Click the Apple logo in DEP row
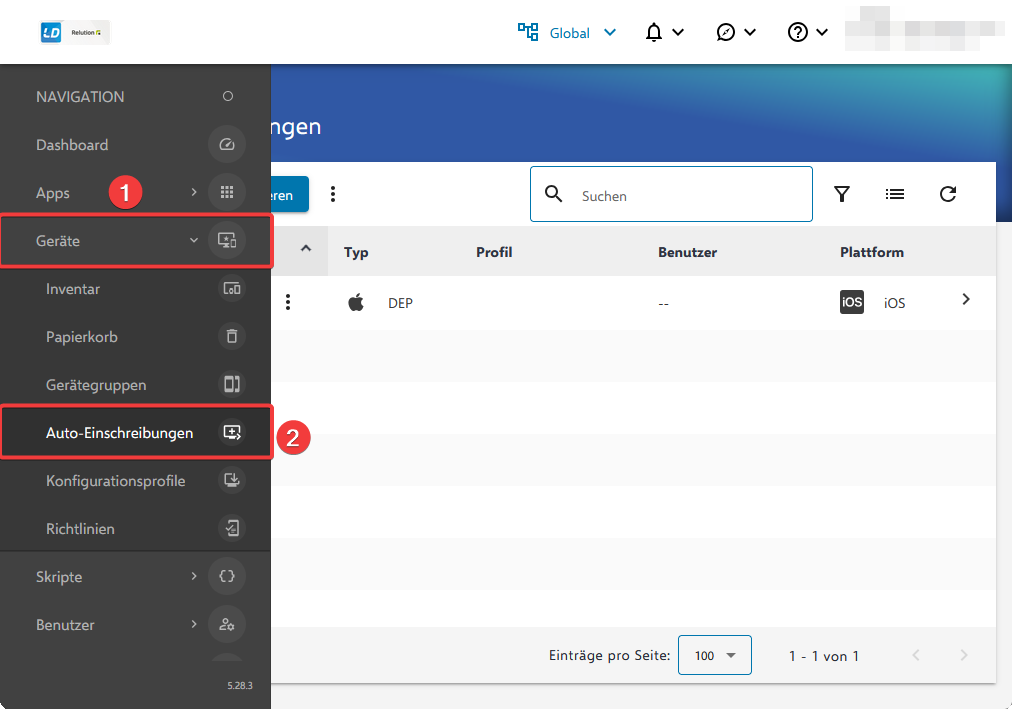Image resolution: width=1012 pixels, height=709 pixels. [356, 302]
